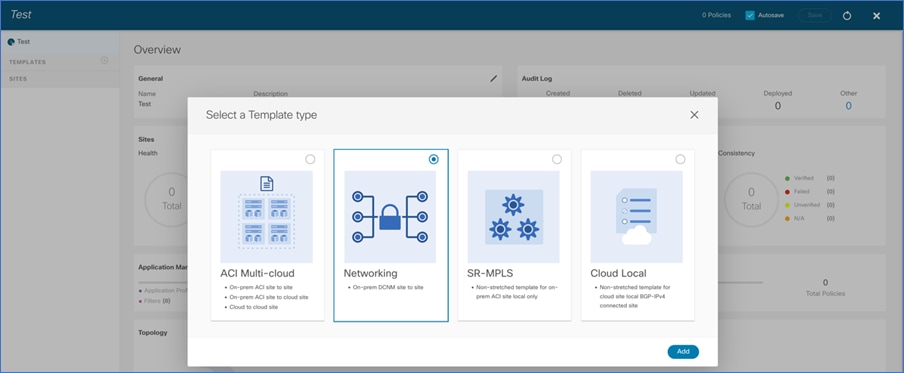Viewport: 904px width, 373px height.
Task: Add a template using plus icon
Action: coord(104,61)
